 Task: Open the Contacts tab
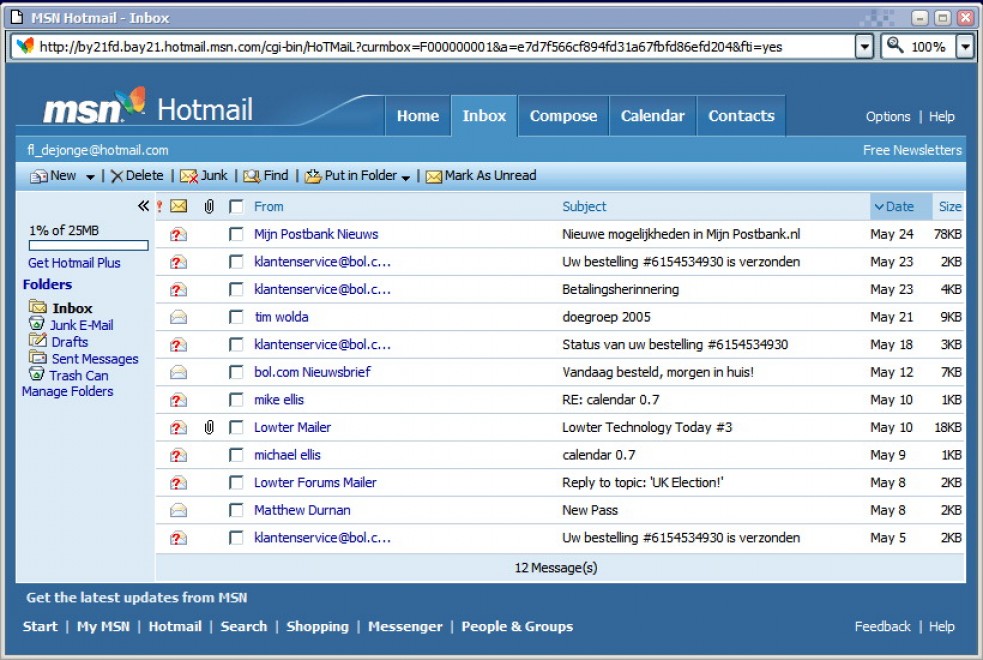coord(741,116)
